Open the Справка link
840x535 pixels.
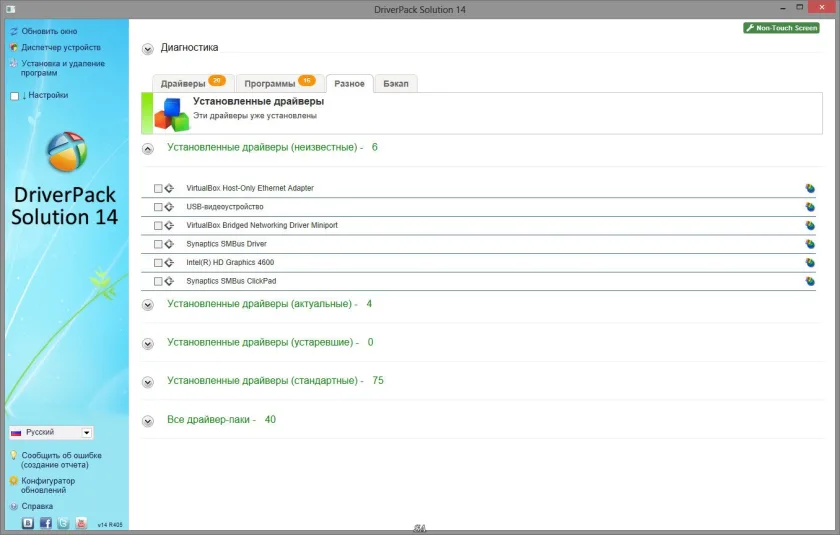[x=37, y=506]
